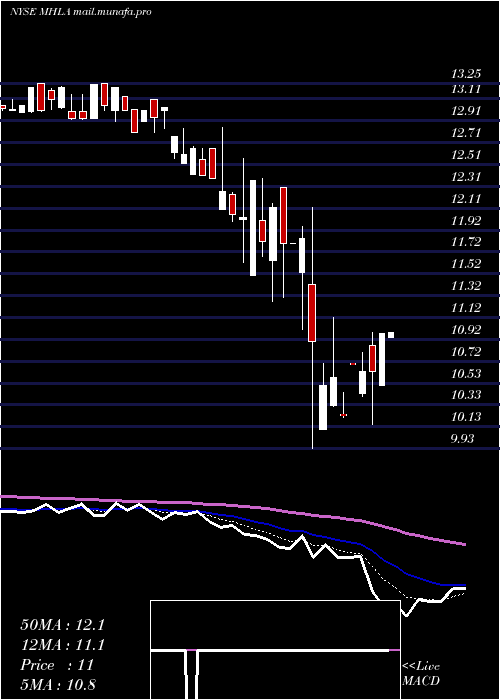Click the 9.93 price axis label
The width and height of the screenshot is (500, 700).
pyautogui.click(x=462, y=438)
